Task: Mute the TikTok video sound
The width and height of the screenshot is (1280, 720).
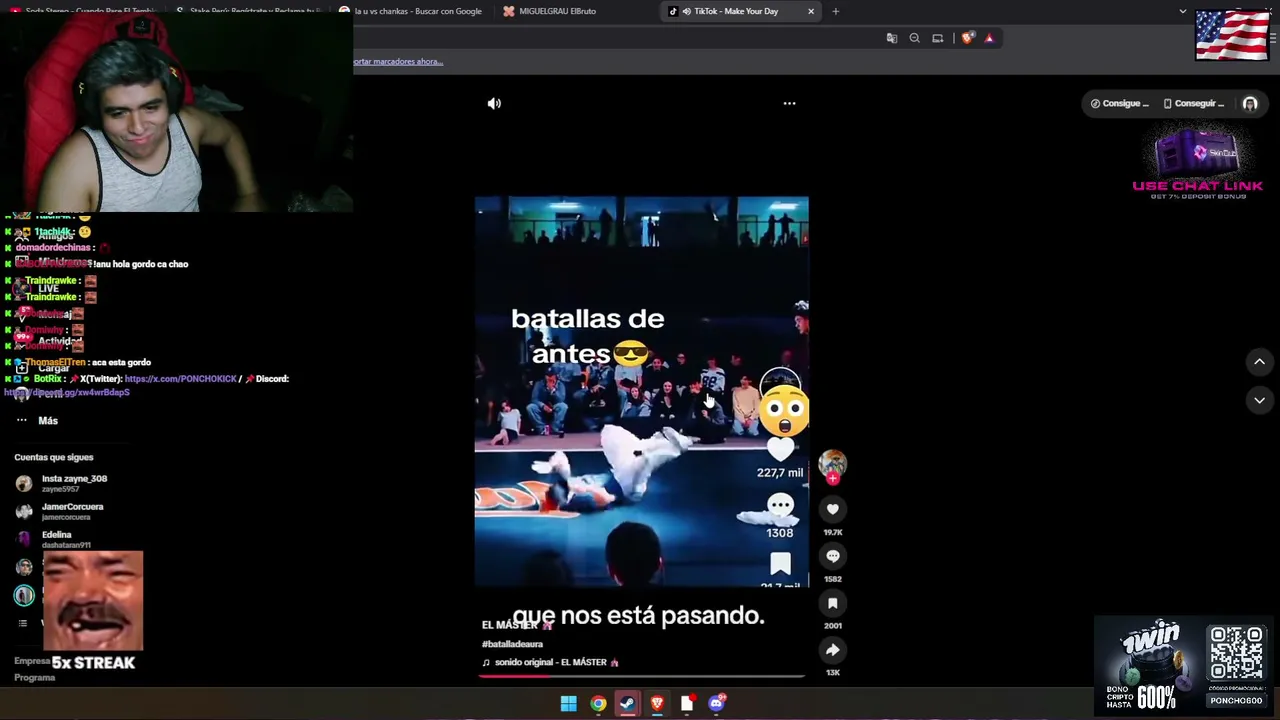Action: [494, 103]
